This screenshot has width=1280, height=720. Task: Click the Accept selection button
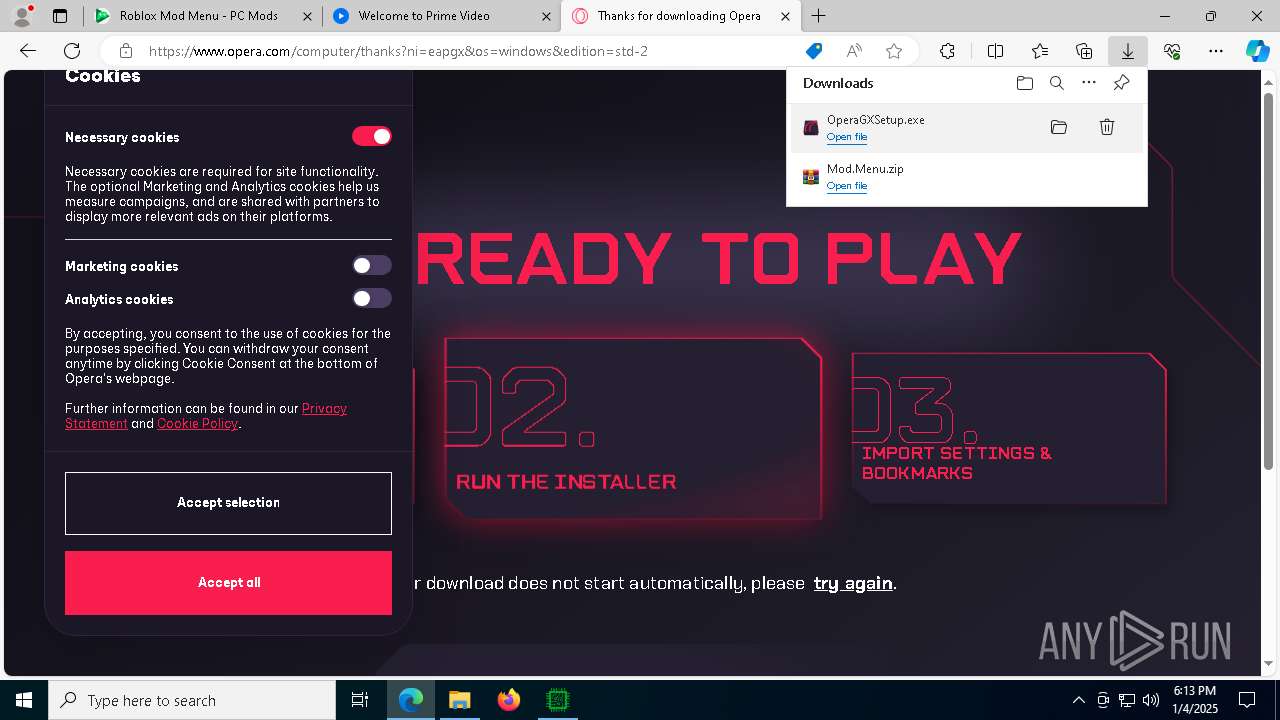228,503
